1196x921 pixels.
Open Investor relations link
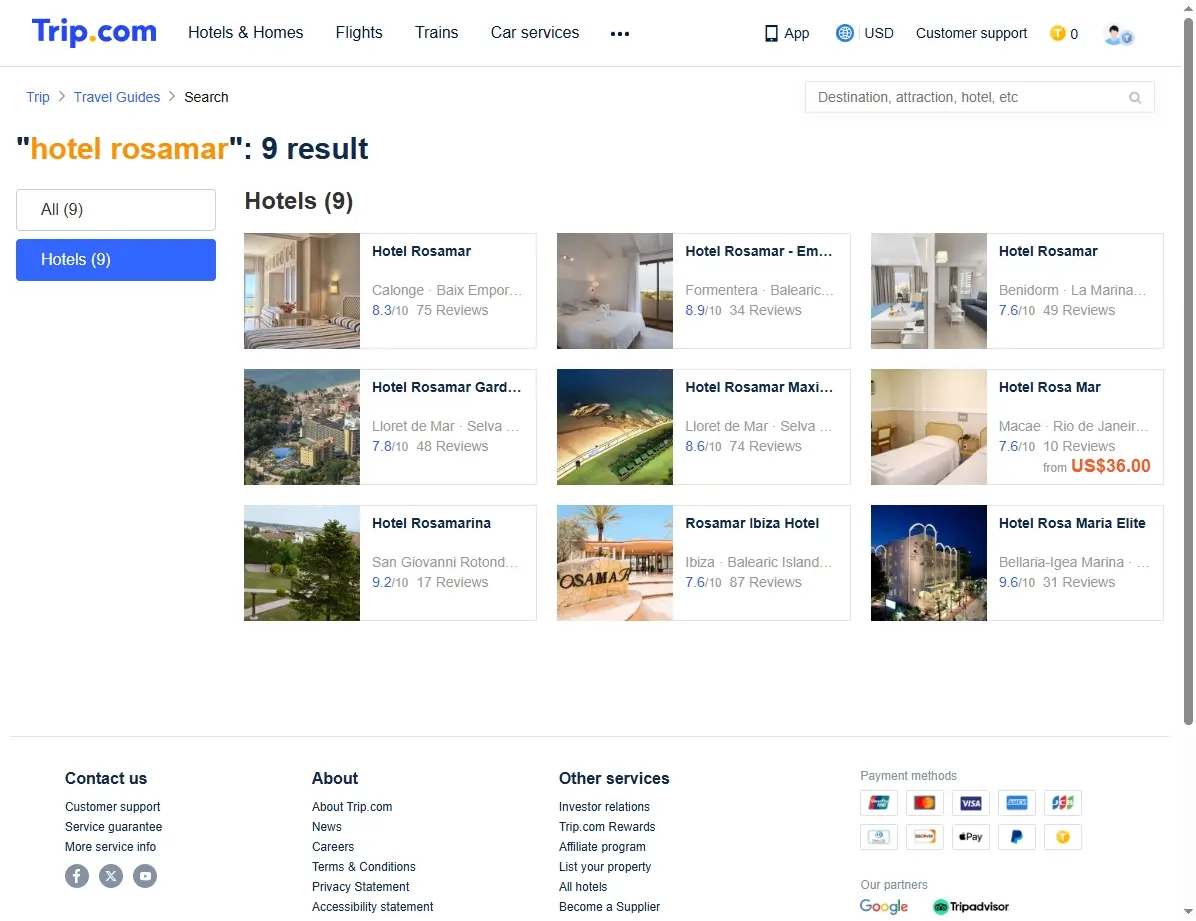click(x=604, y=807)
